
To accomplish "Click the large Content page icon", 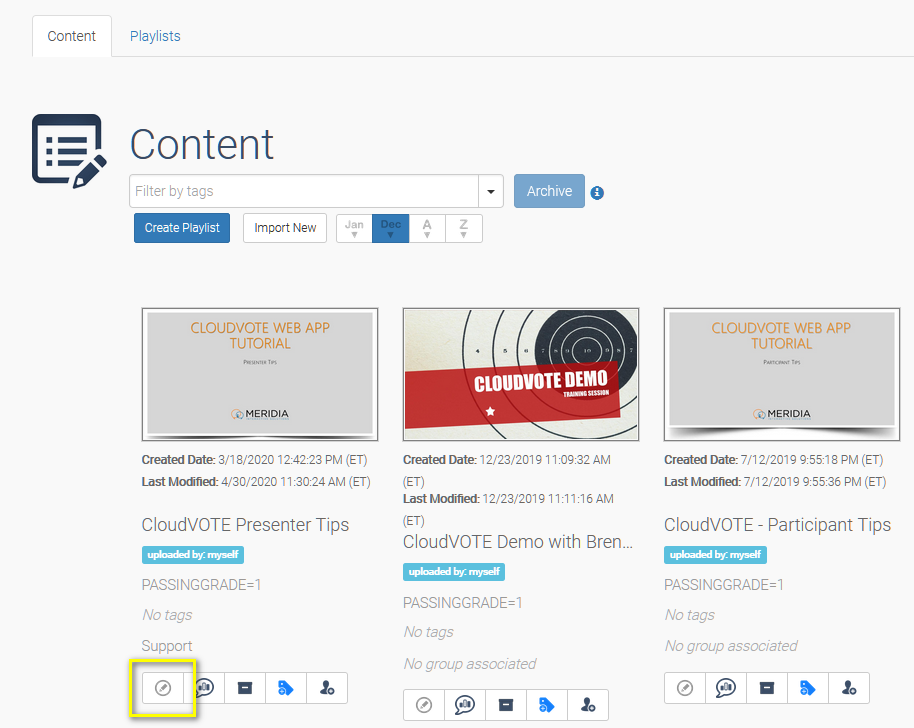I will [x=69, y=151].
